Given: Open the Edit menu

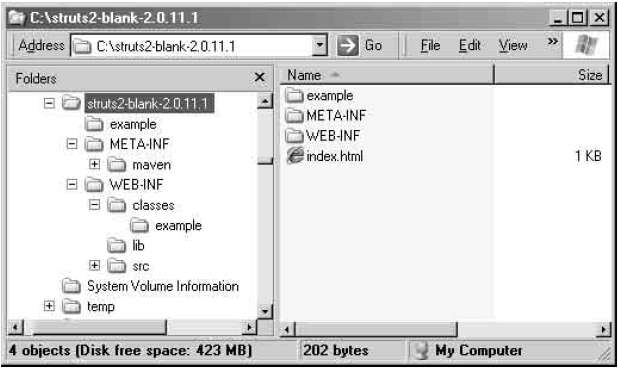Looking at the screenshot, I should coord(469,46).
